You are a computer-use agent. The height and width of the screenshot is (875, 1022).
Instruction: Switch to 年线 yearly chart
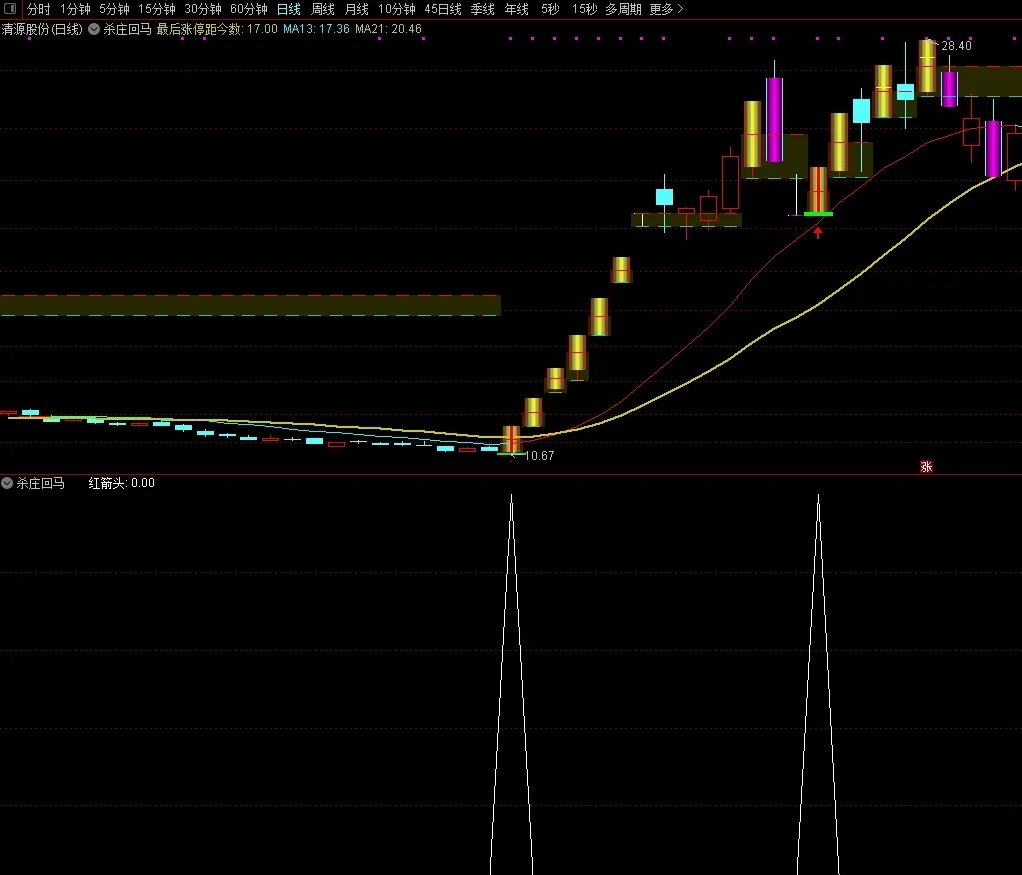[516, 9]
